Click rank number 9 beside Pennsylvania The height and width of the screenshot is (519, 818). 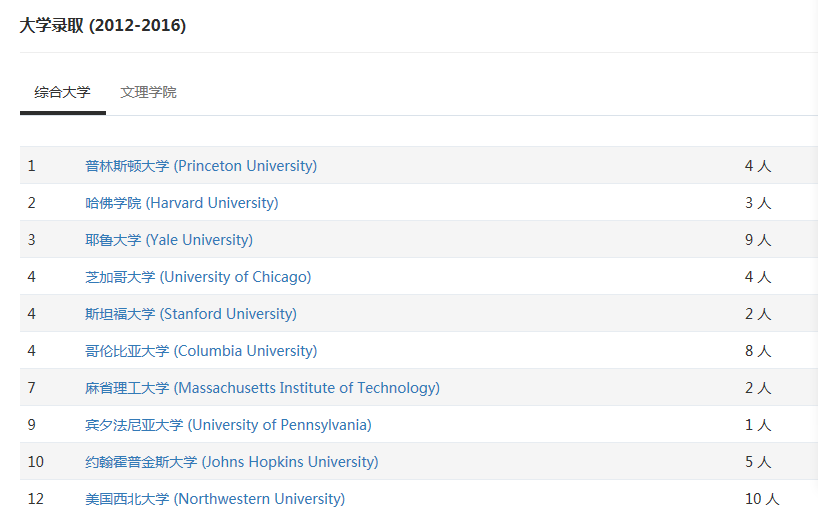[x=32, y=425]
